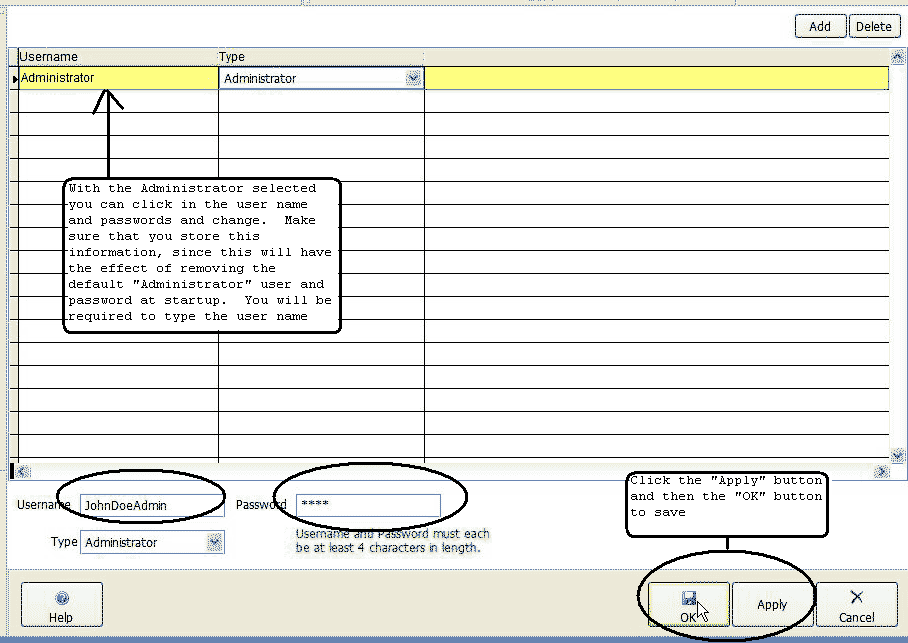The height and width of the screenshot is (643, 908).
Task: Select the Administrator username cell in grid
Action: pos(118,78)
